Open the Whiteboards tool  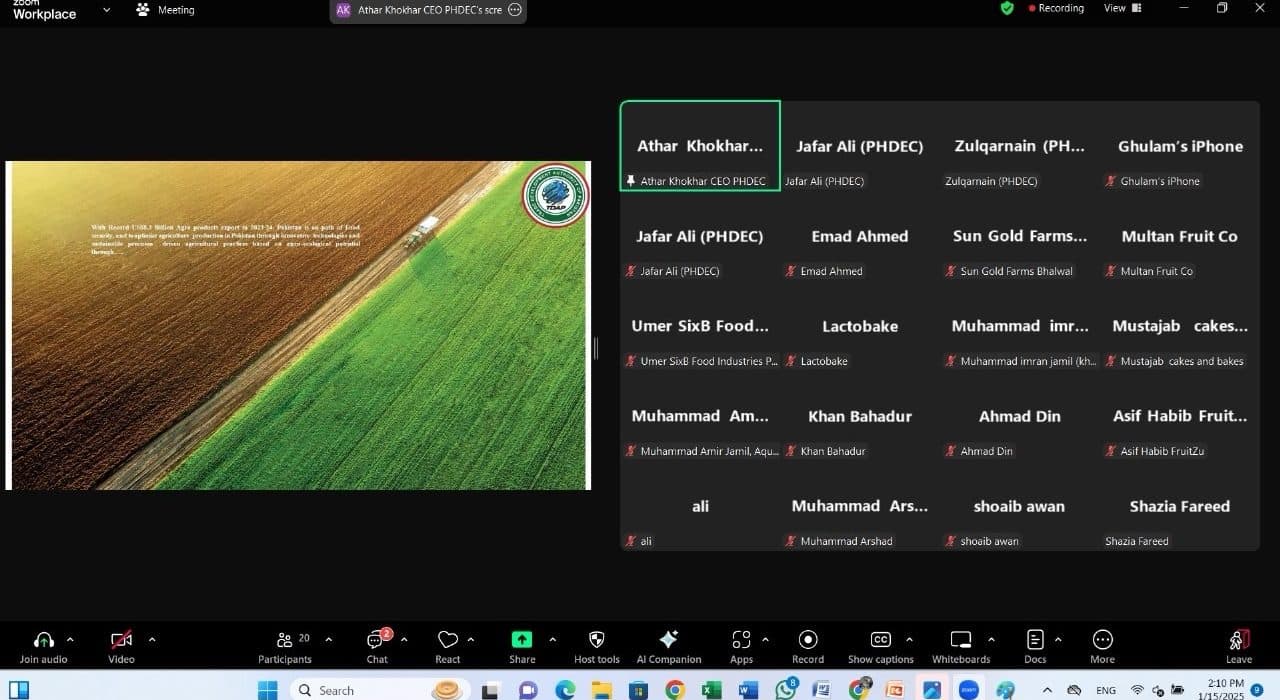click(960, 641)
